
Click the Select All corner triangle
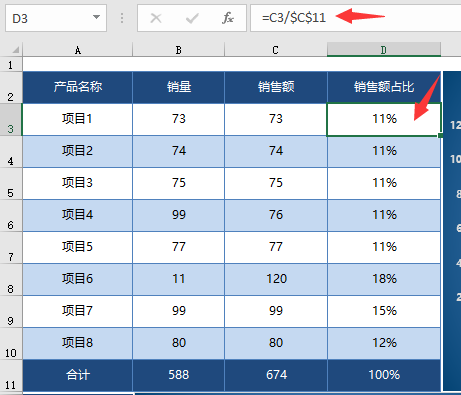point(15,50)
